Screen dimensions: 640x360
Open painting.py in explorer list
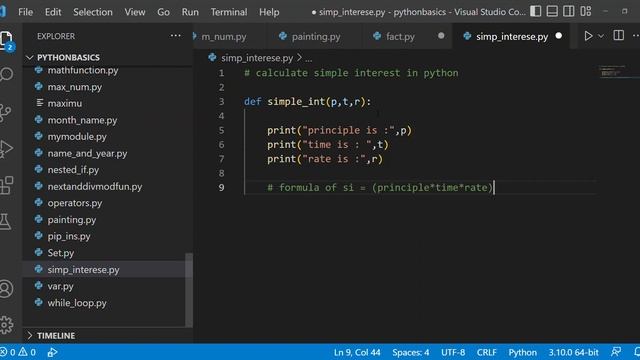[x=72, y=220]
